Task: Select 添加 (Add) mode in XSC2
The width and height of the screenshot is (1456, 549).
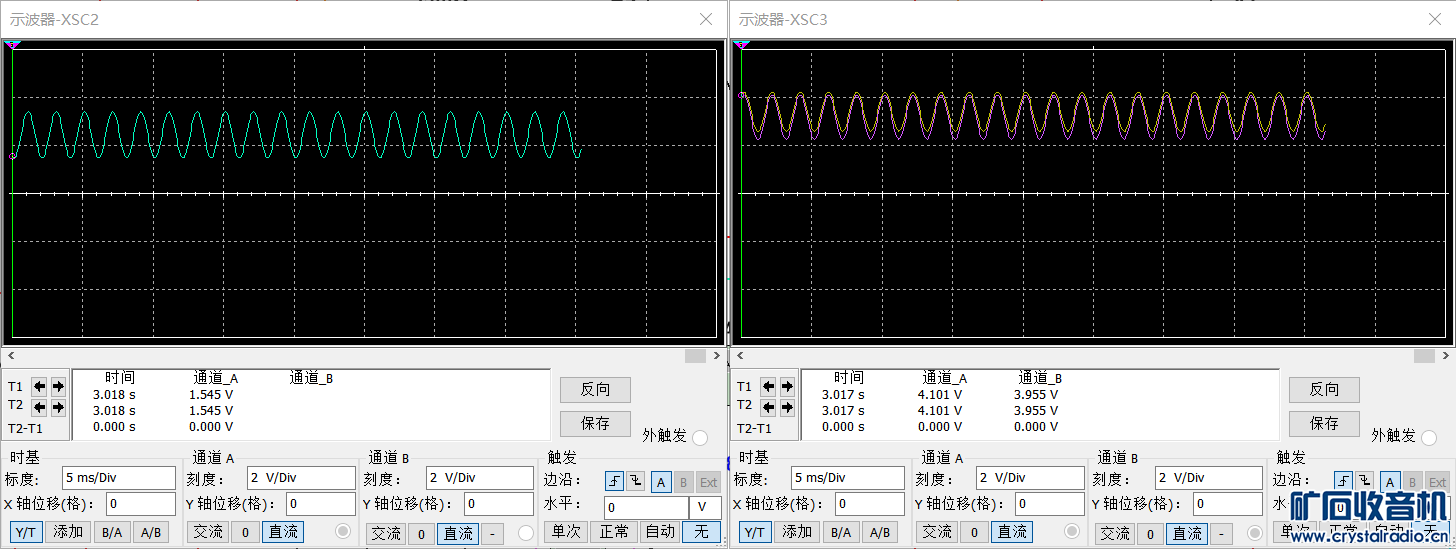Action: point(68,532)
